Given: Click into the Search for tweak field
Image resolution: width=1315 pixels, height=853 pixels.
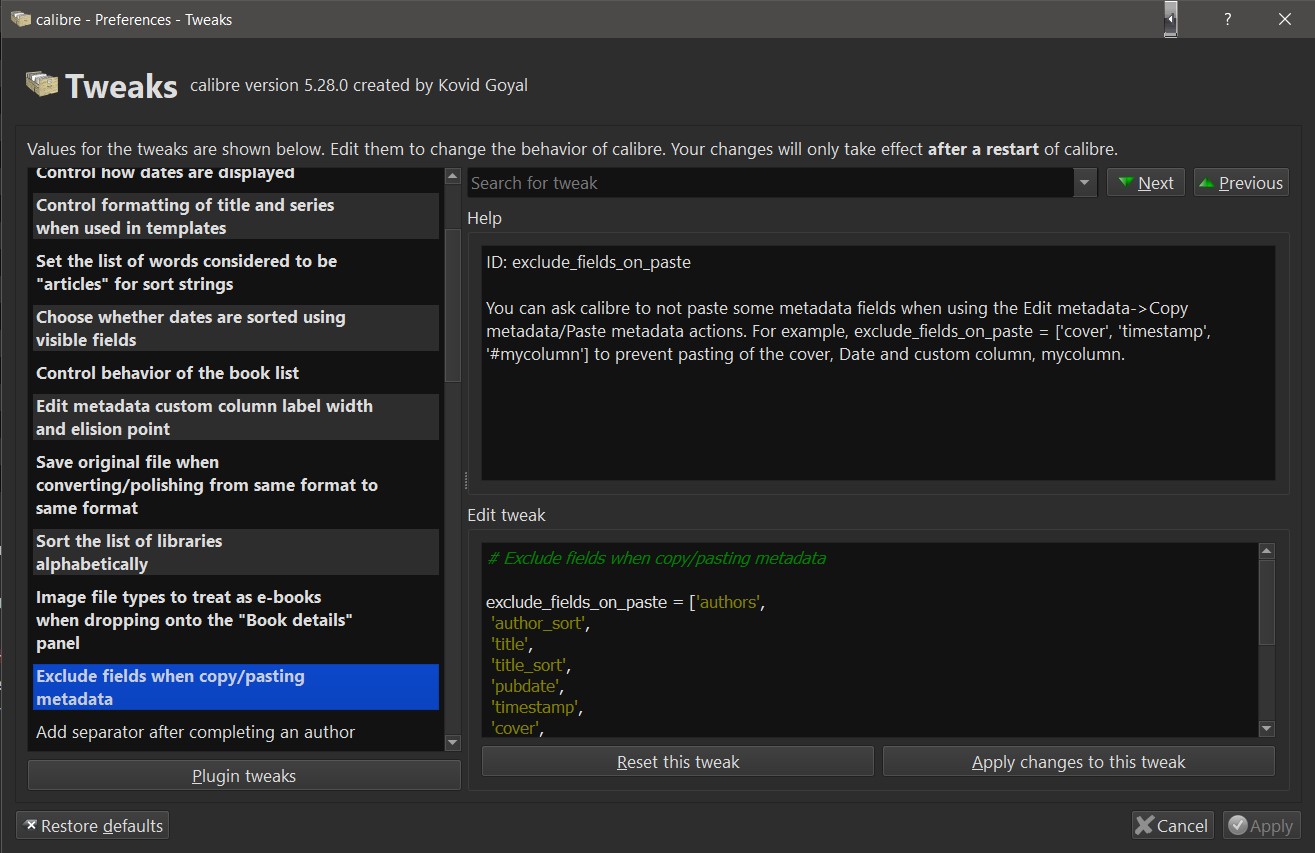Looking at the screenshot, I should coord(770,183).
